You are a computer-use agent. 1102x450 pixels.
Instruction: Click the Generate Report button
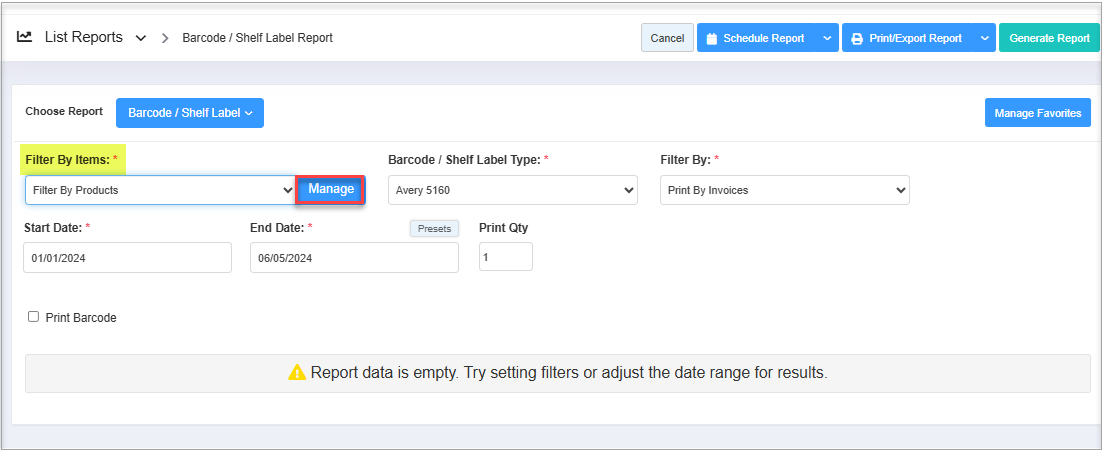pos(1049,38)
